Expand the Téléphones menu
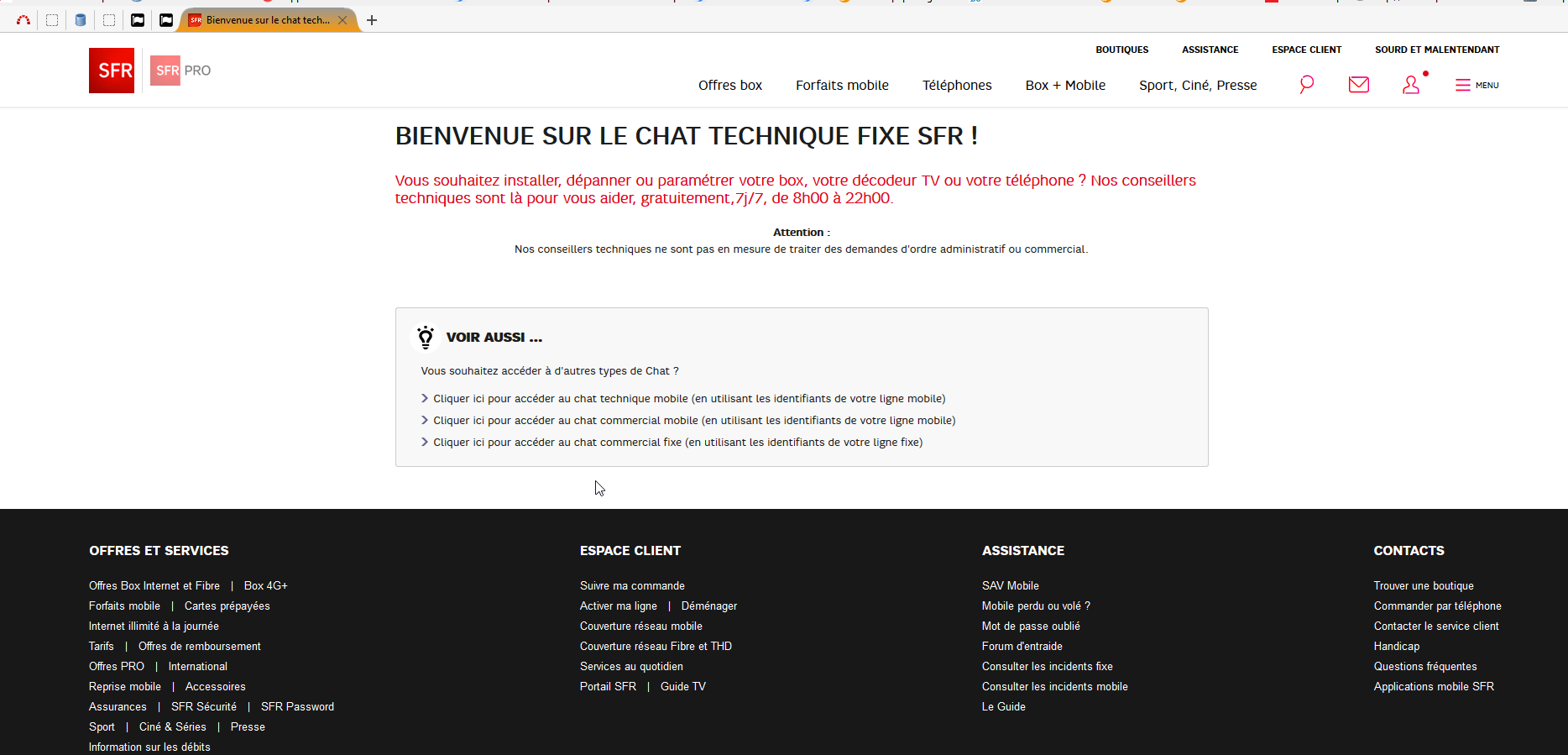This screenshot has height=755, width=1568. pos(957,86)
